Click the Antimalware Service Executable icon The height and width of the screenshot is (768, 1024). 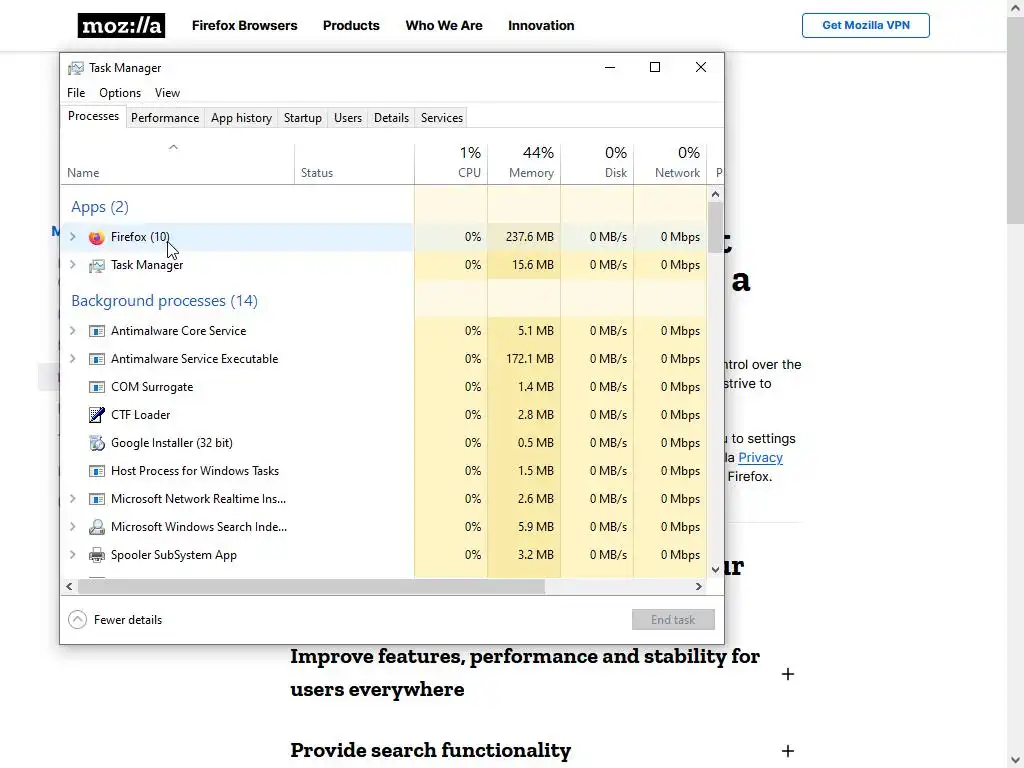pyautogui.click(x=97, y=359)
